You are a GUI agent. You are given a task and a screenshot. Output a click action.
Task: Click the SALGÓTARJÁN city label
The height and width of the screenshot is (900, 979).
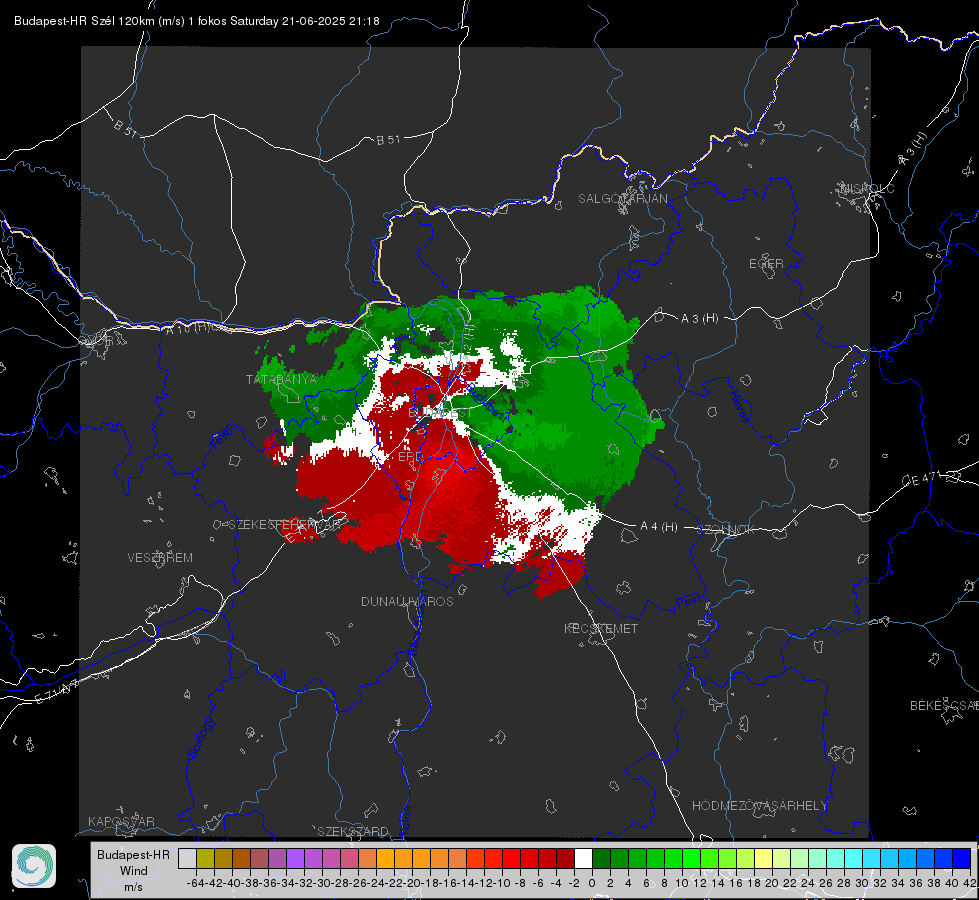click(x=622, y=199)
